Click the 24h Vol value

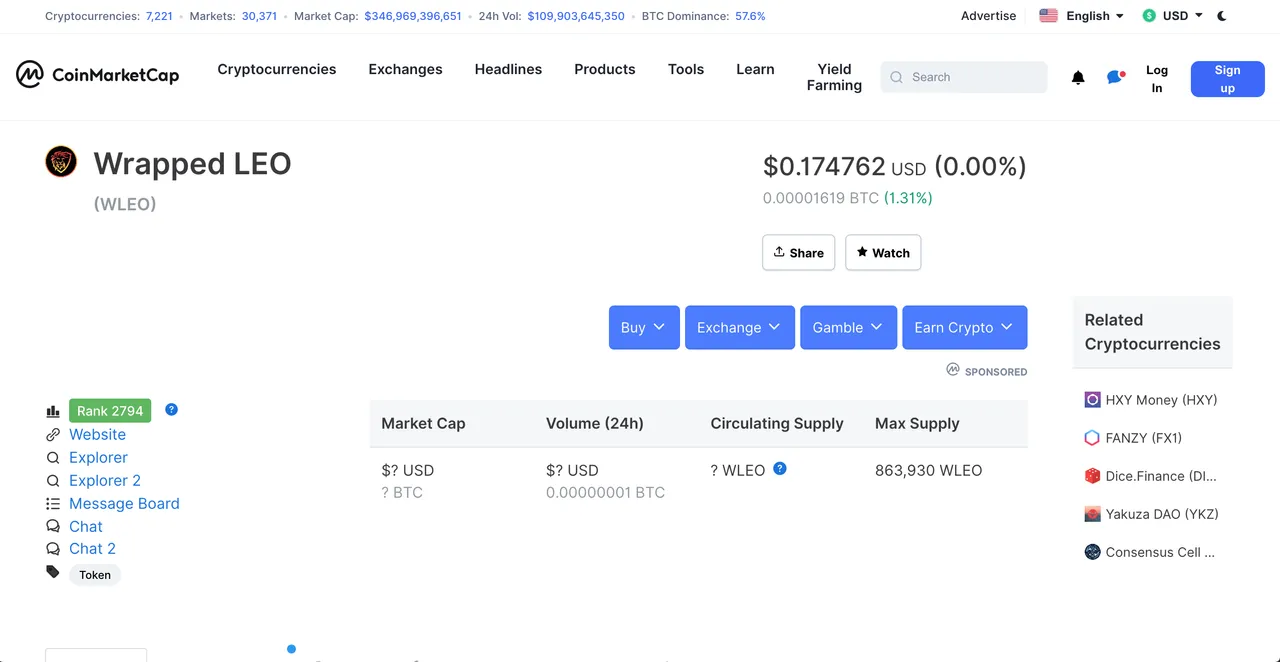[576, 16]
